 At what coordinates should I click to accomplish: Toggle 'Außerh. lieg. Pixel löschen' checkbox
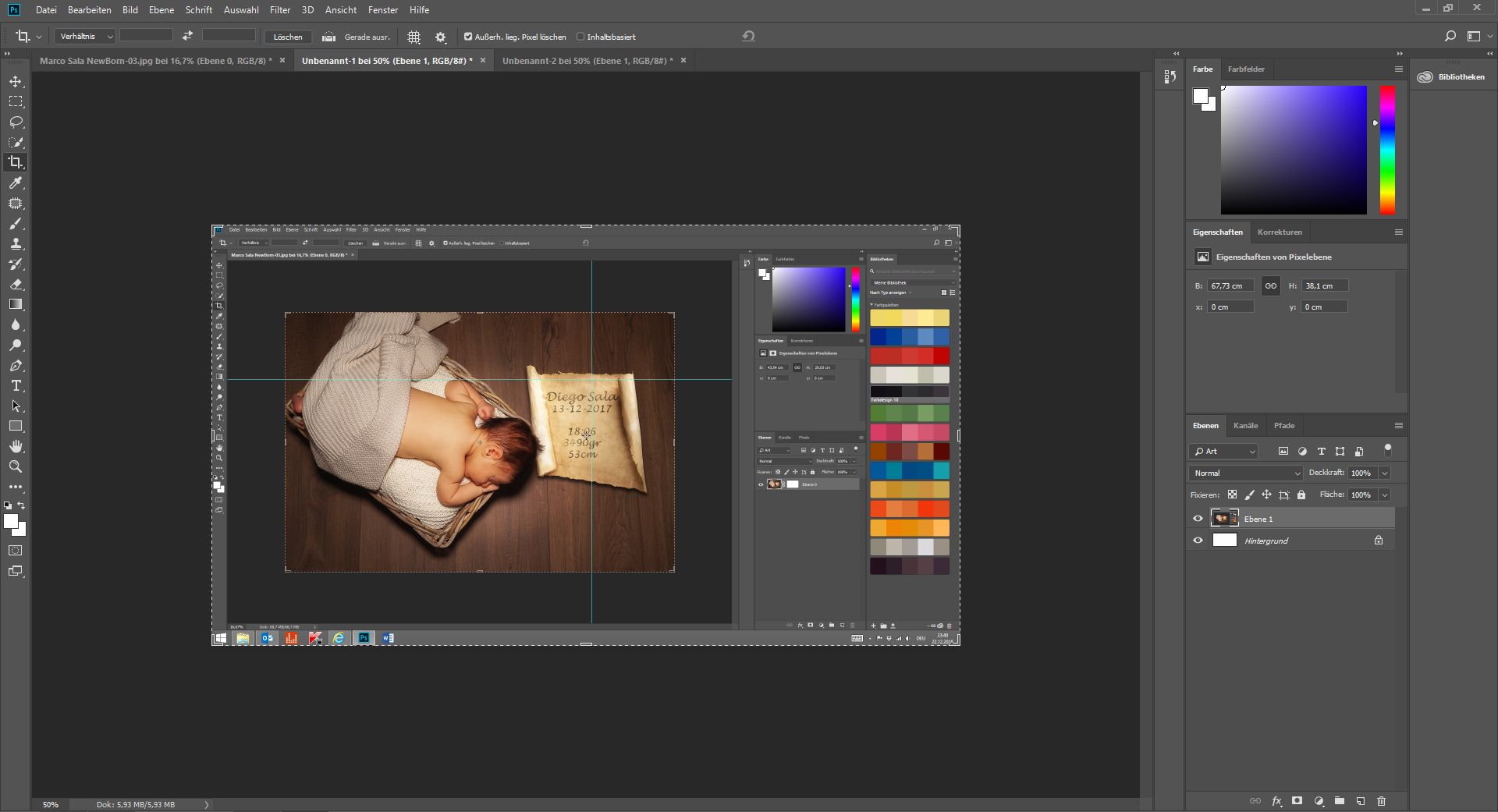click(x=468, y=37)
